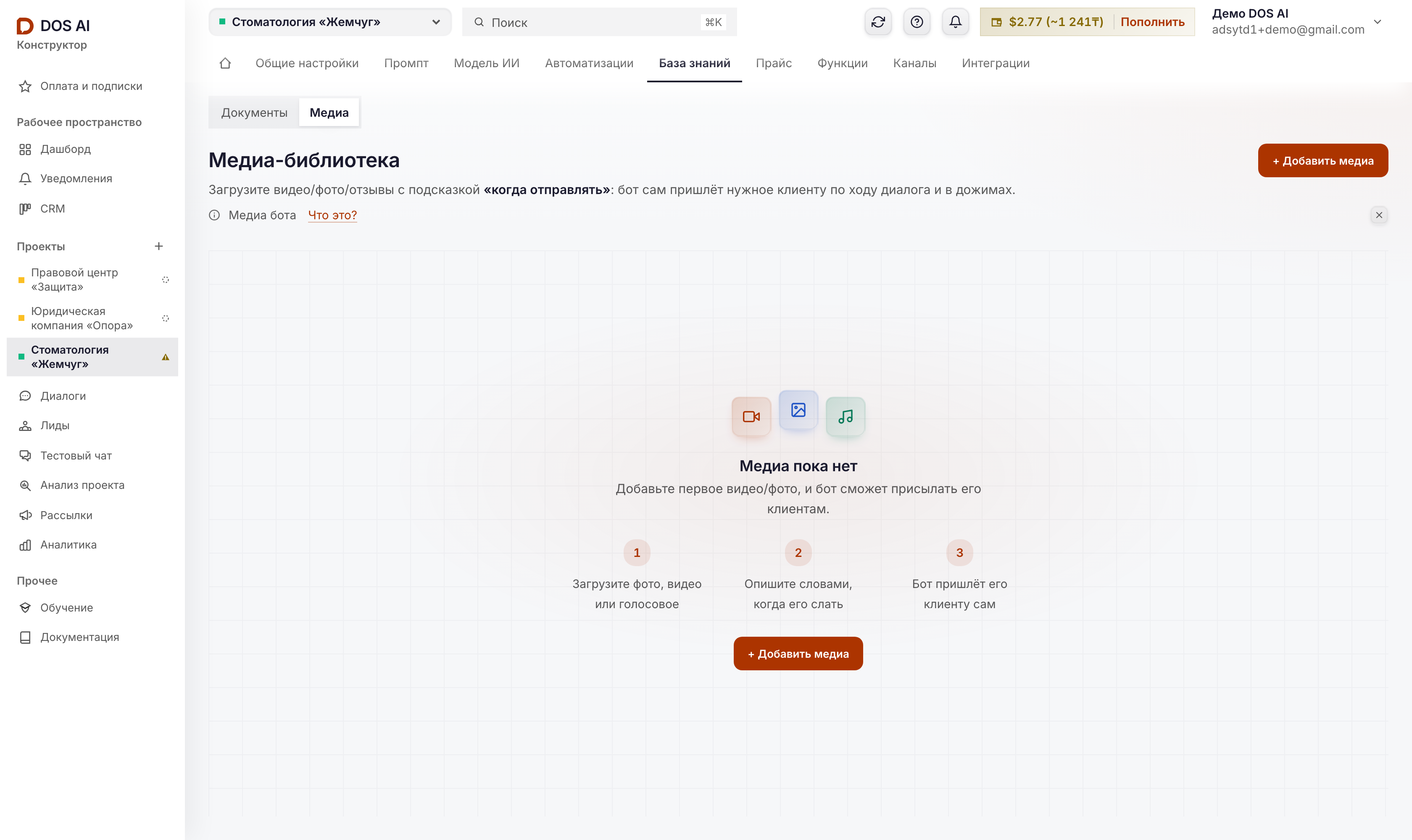Click the centered Добавить медиа button

tap(798, 654)
